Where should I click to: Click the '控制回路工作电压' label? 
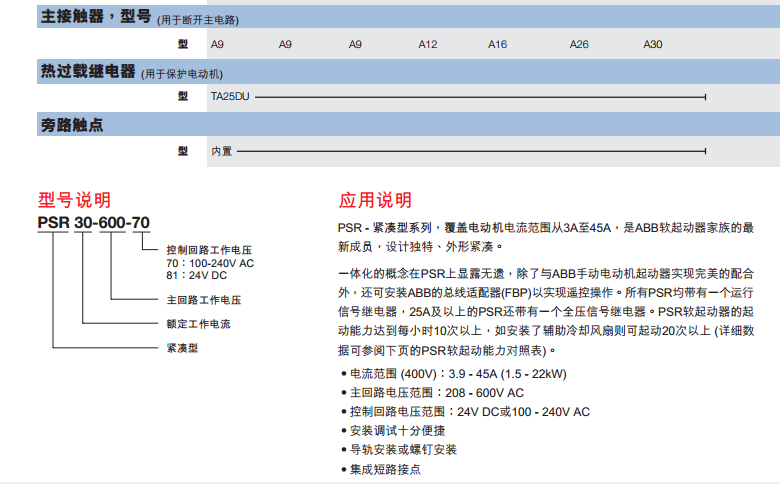(x=209, y=250)
